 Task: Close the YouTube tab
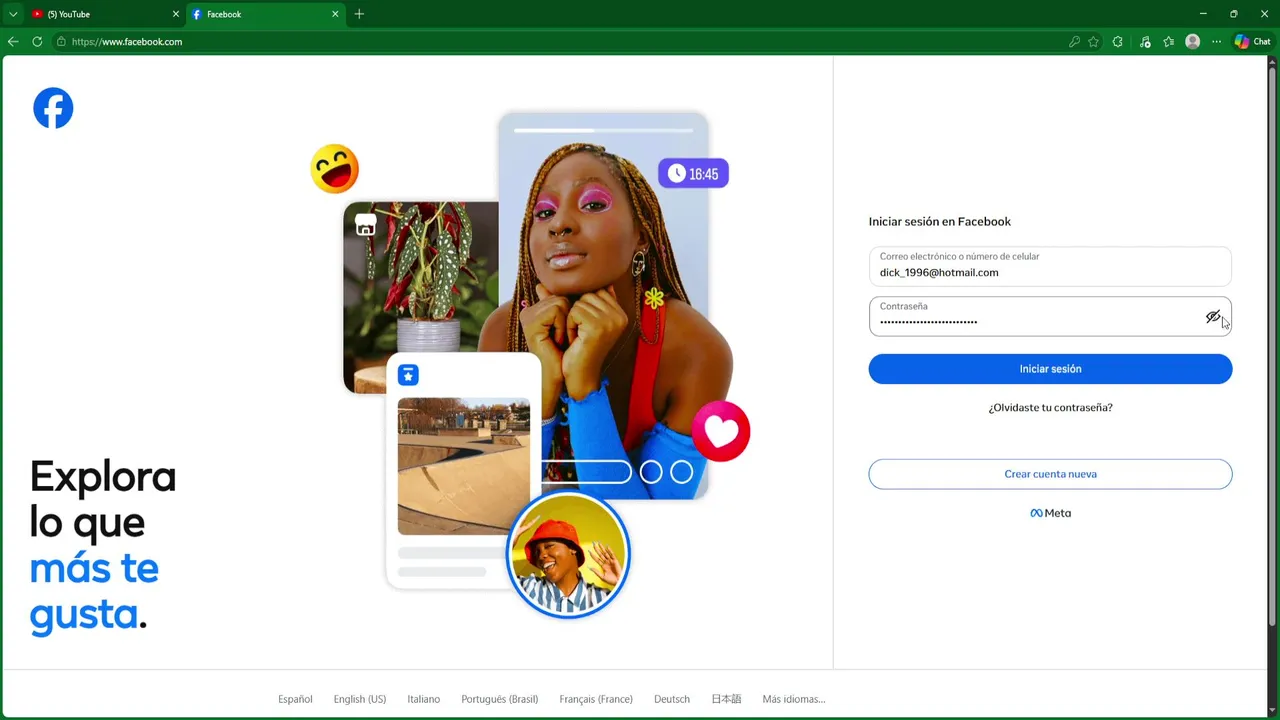176,14
